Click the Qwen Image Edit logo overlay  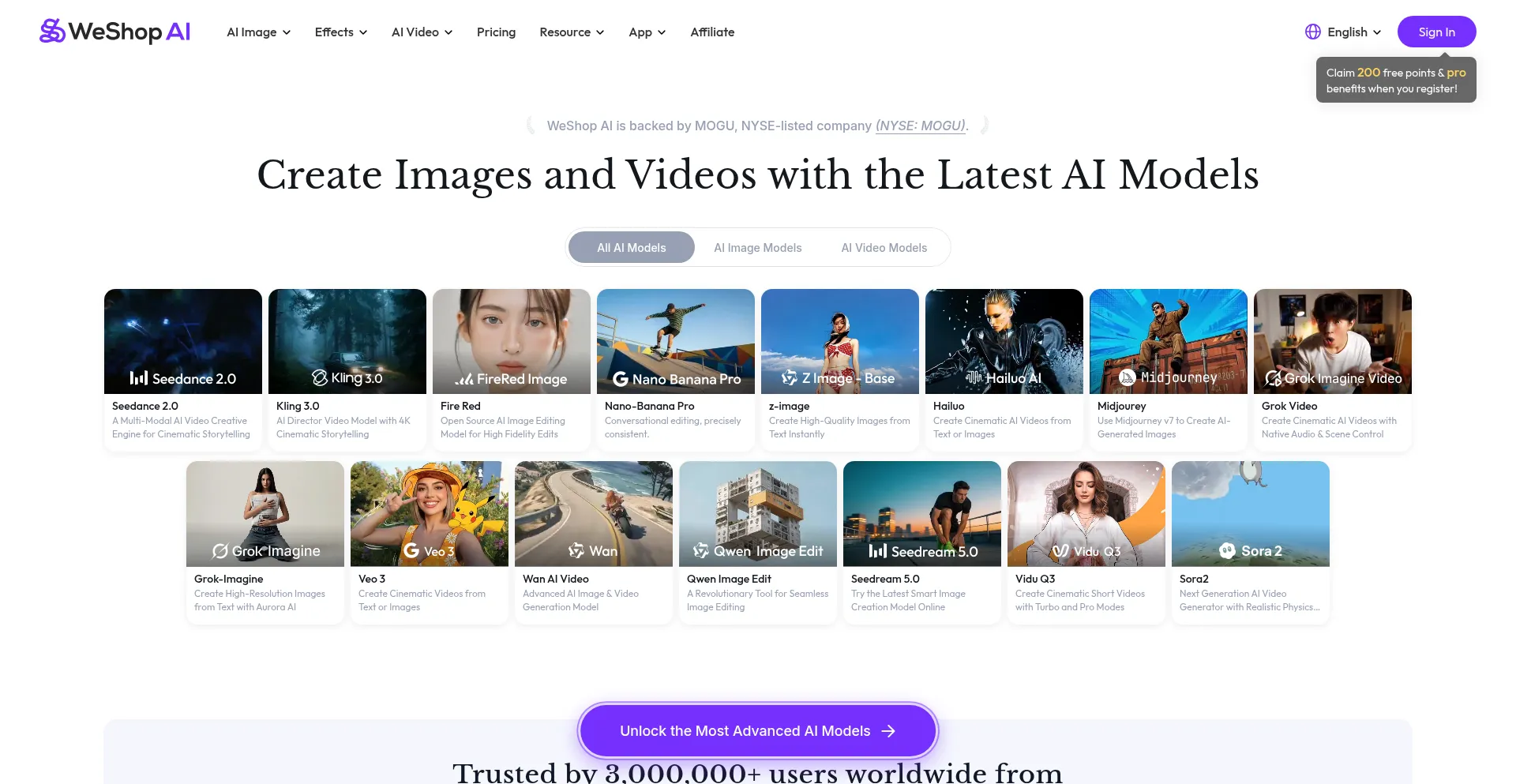pos(758,551)
